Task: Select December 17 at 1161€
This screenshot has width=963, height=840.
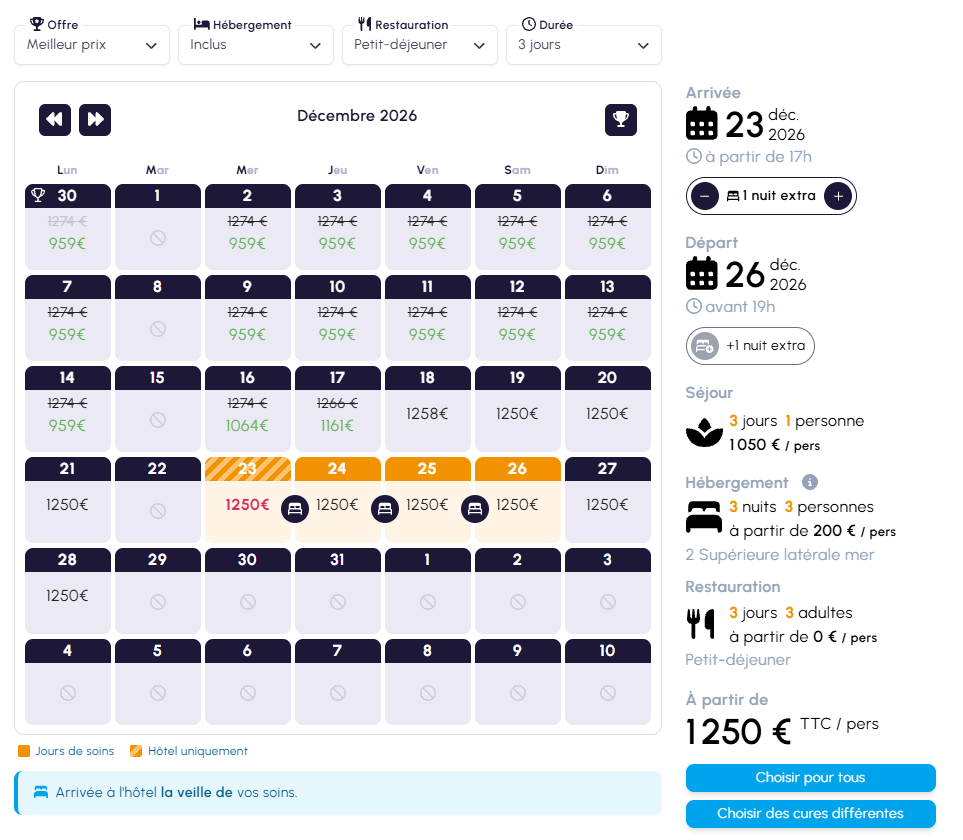Action: point(338,408)
